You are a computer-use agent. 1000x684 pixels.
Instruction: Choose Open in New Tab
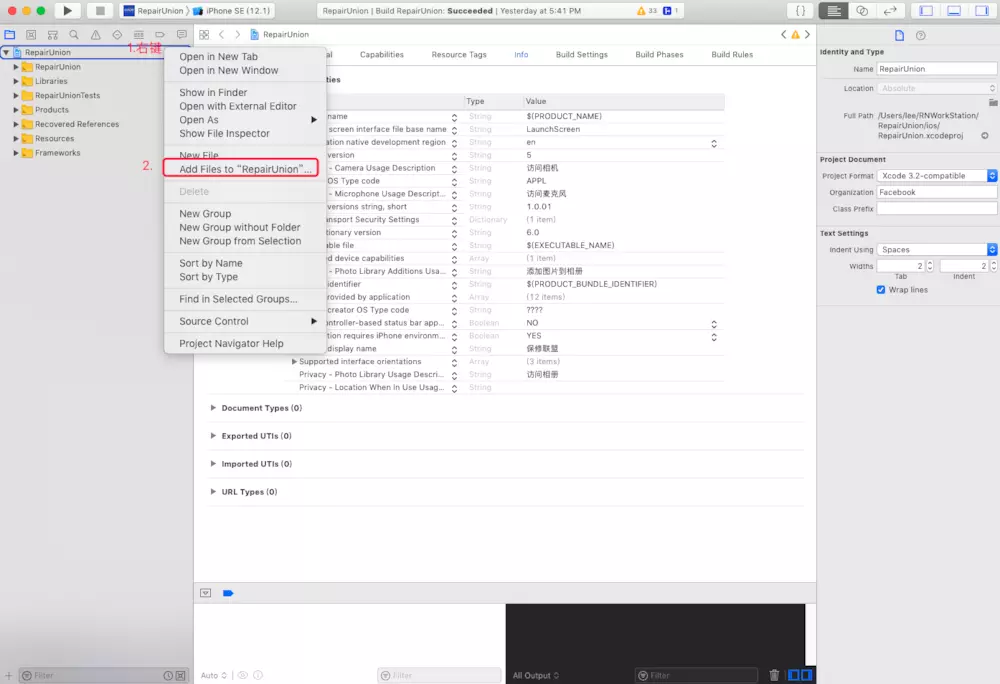click(x=218, y=57)
